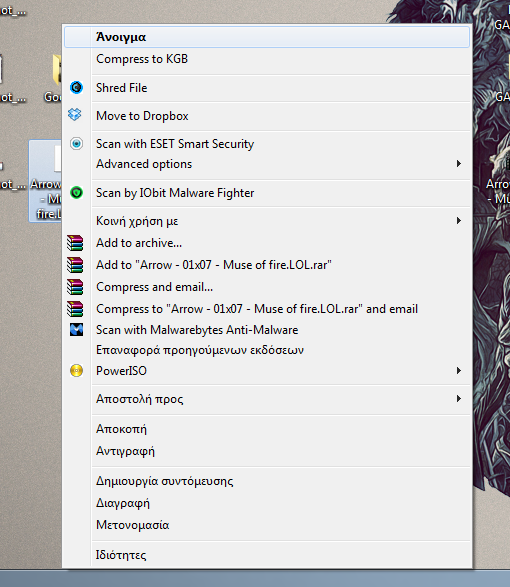
Task: Select the Arrow Muse of fire file on desktop
Action: [45, 181]
